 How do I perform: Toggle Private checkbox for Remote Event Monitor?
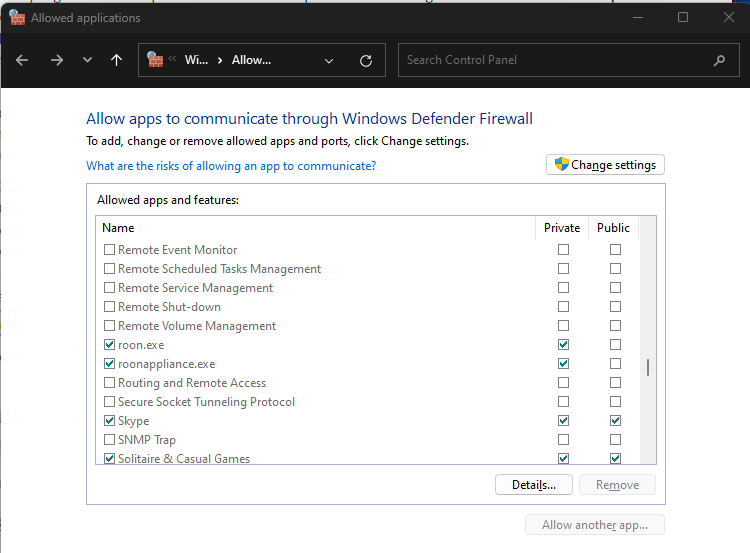(563, 250)
